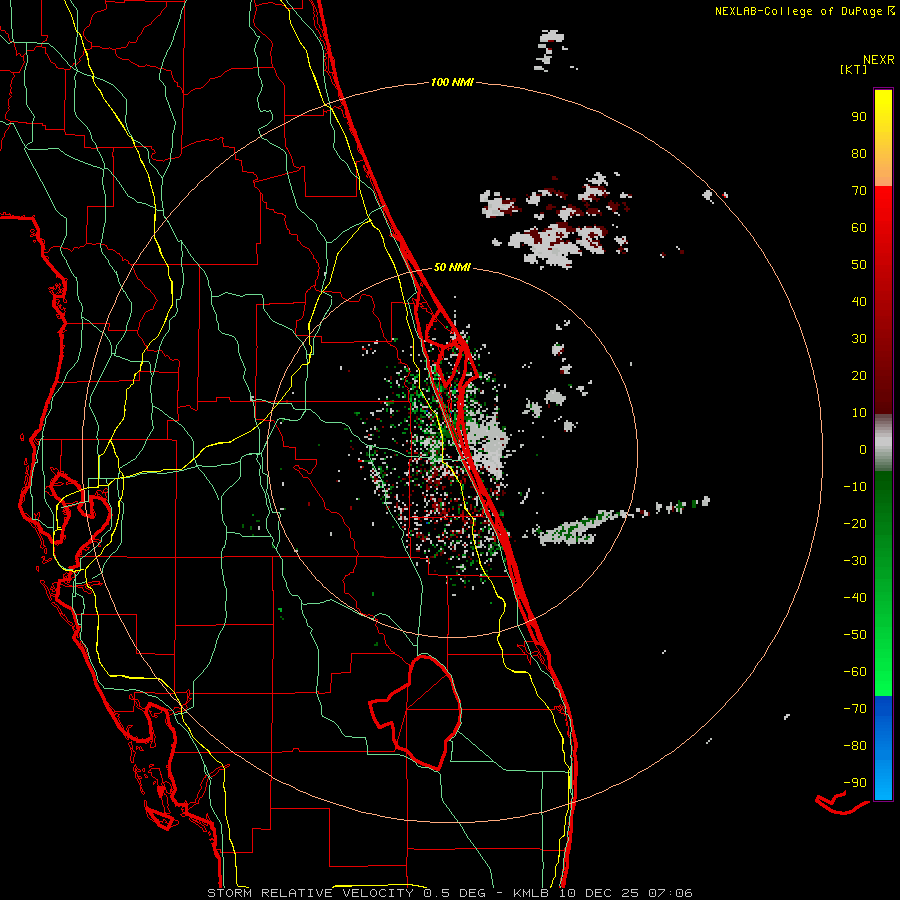Screen dimensions: 900x900
Task: Click the -90 knot scale label
Action: 855,783
